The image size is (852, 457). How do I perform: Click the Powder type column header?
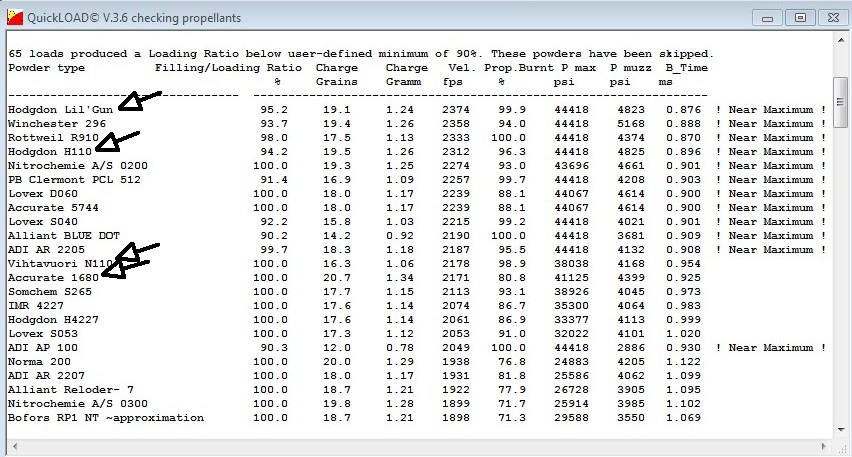click(47, 68)
